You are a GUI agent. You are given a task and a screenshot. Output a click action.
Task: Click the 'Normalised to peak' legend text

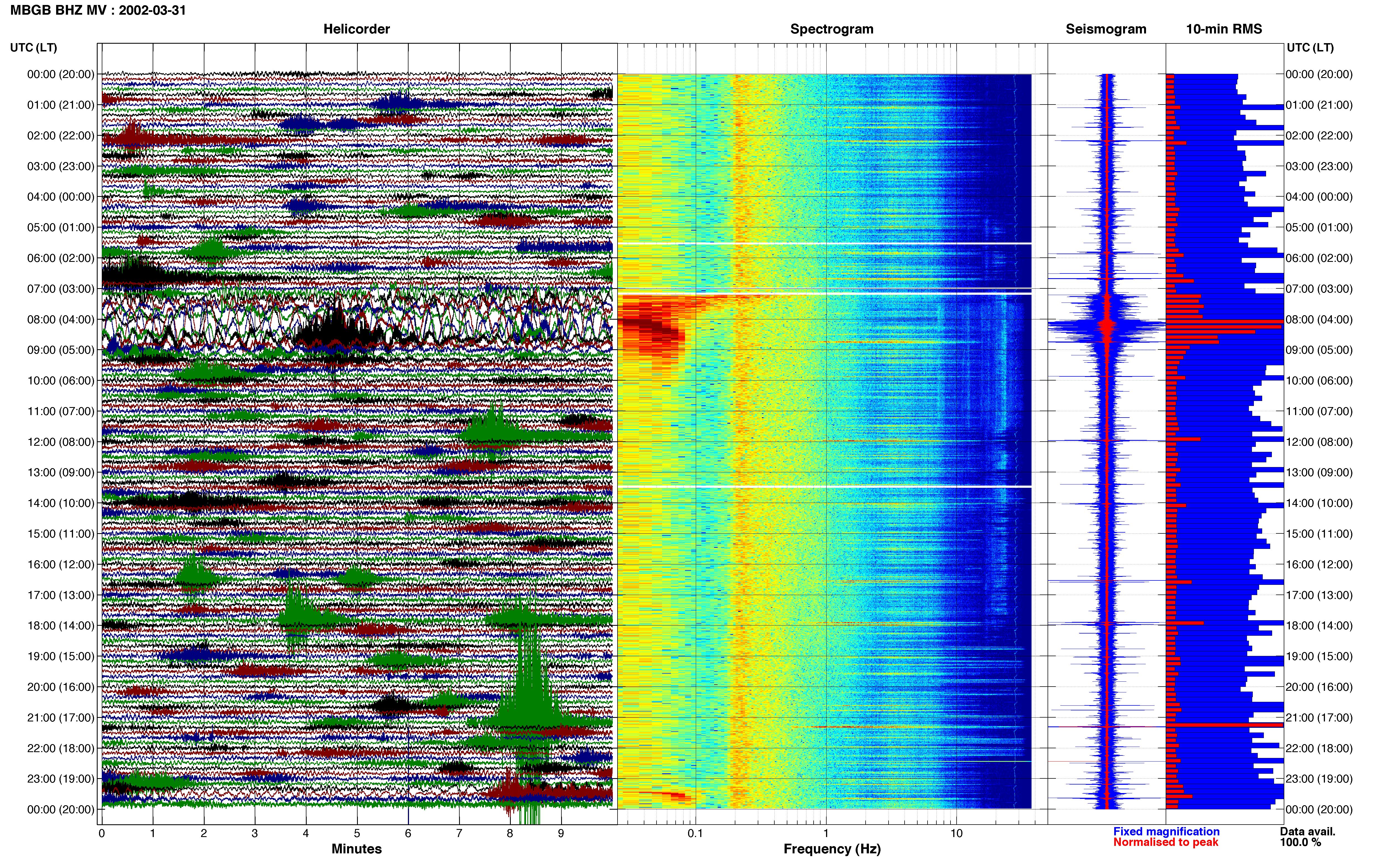pyautogui.click(x=1165, y=843)
